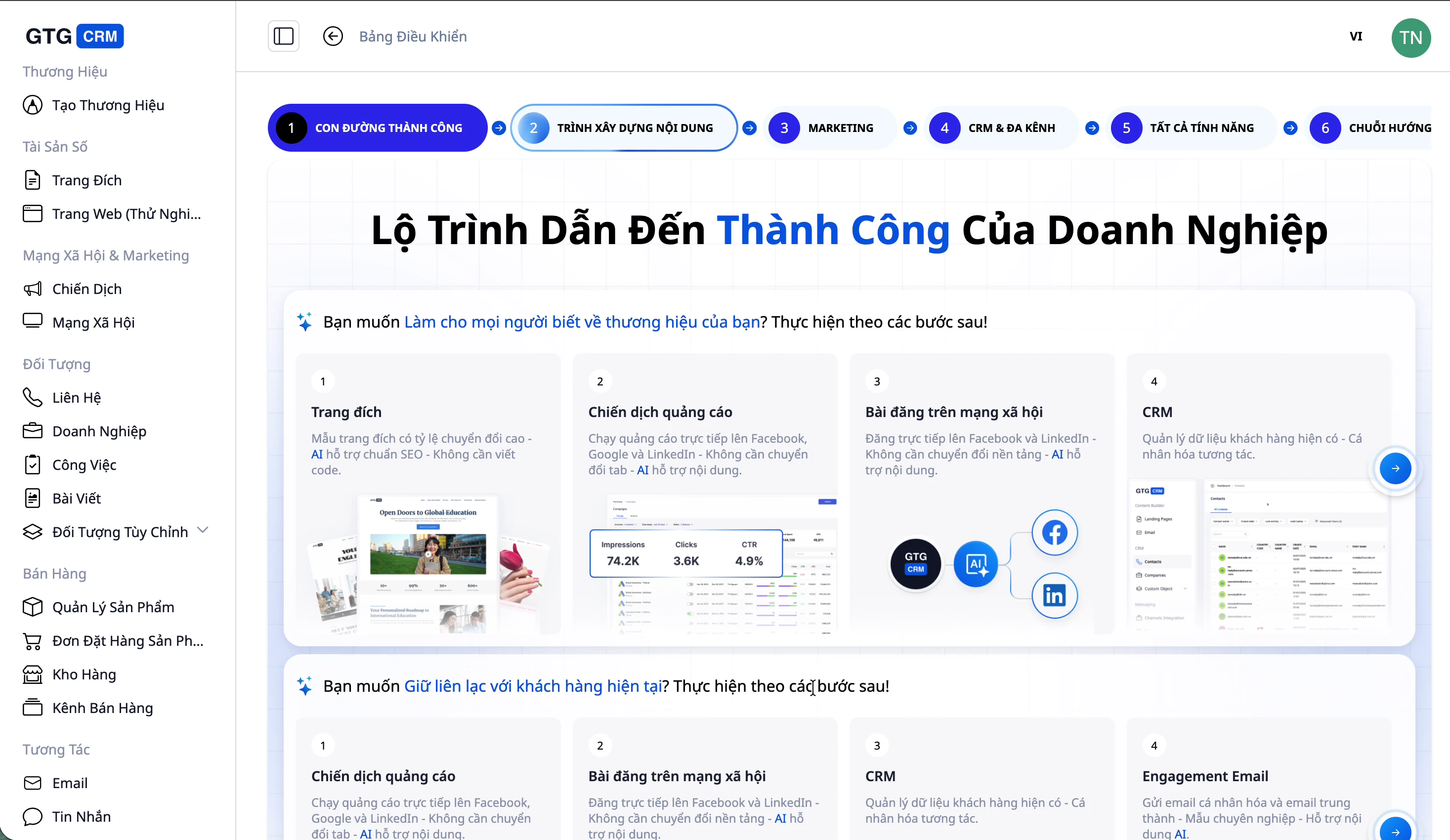The width and height of the screenshot is (1450, 840).
Task: Open Tạo Thương Hiệu brand icon
Action: 33,105
